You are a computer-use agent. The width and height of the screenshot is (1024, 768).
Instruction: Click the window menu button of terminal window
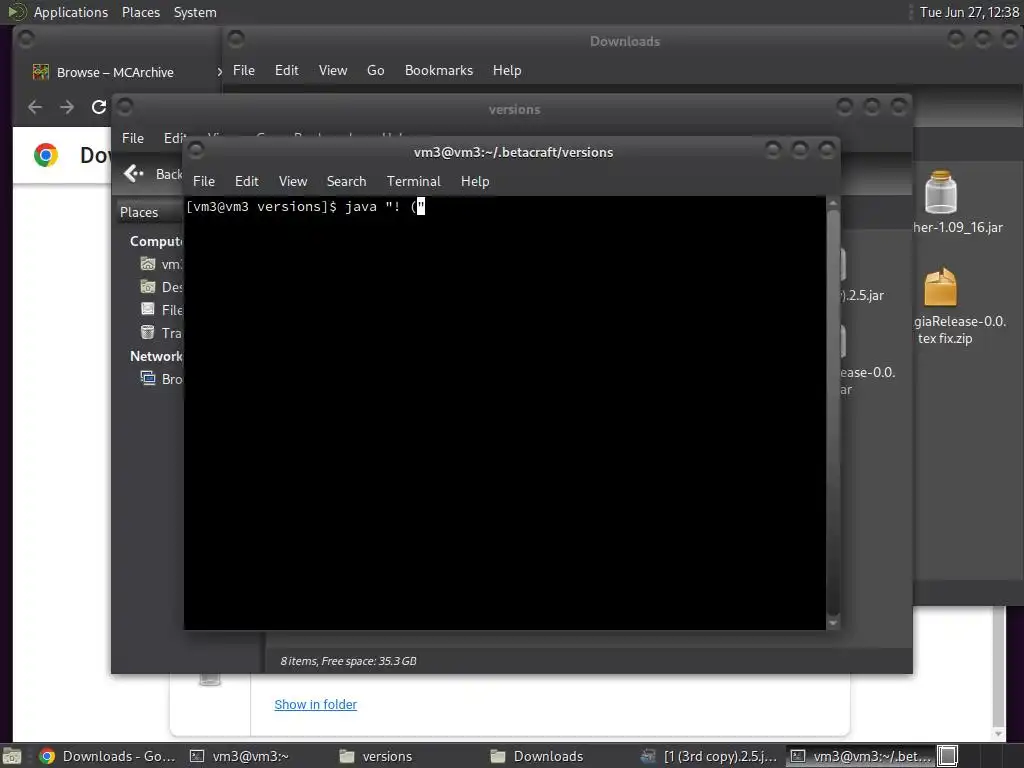[195, 151]
